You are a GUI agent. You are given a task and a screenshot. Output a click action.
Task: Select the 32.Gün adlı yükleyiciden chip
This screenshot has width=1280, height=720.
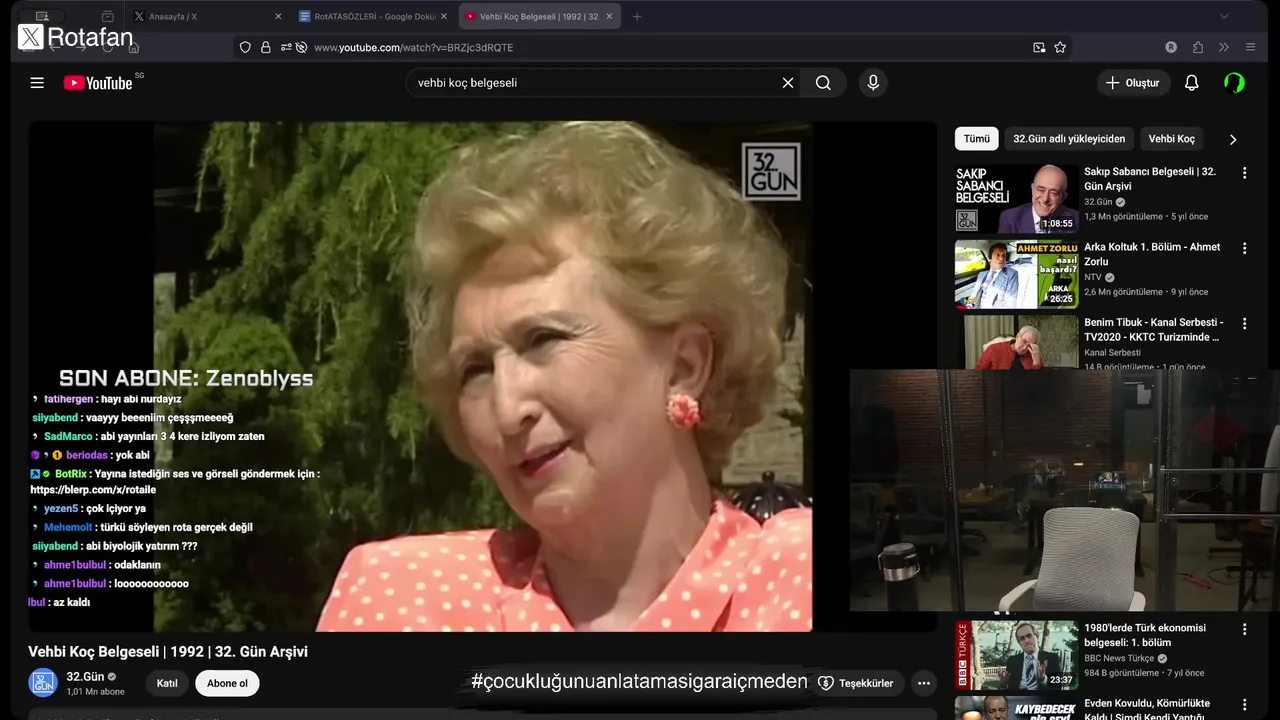pos(1069,139)
